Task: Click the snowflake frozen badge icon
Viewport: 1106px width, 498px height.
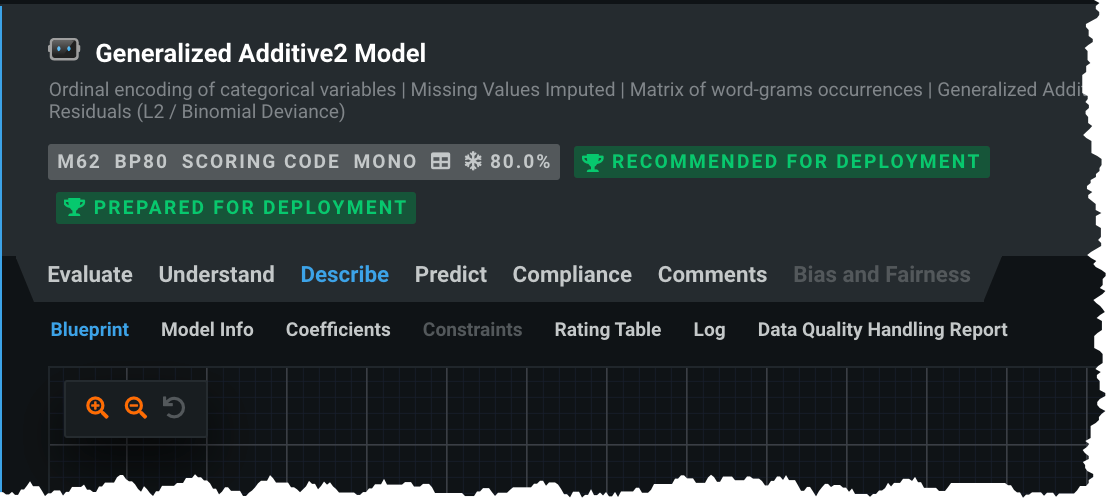Action: 473,162
